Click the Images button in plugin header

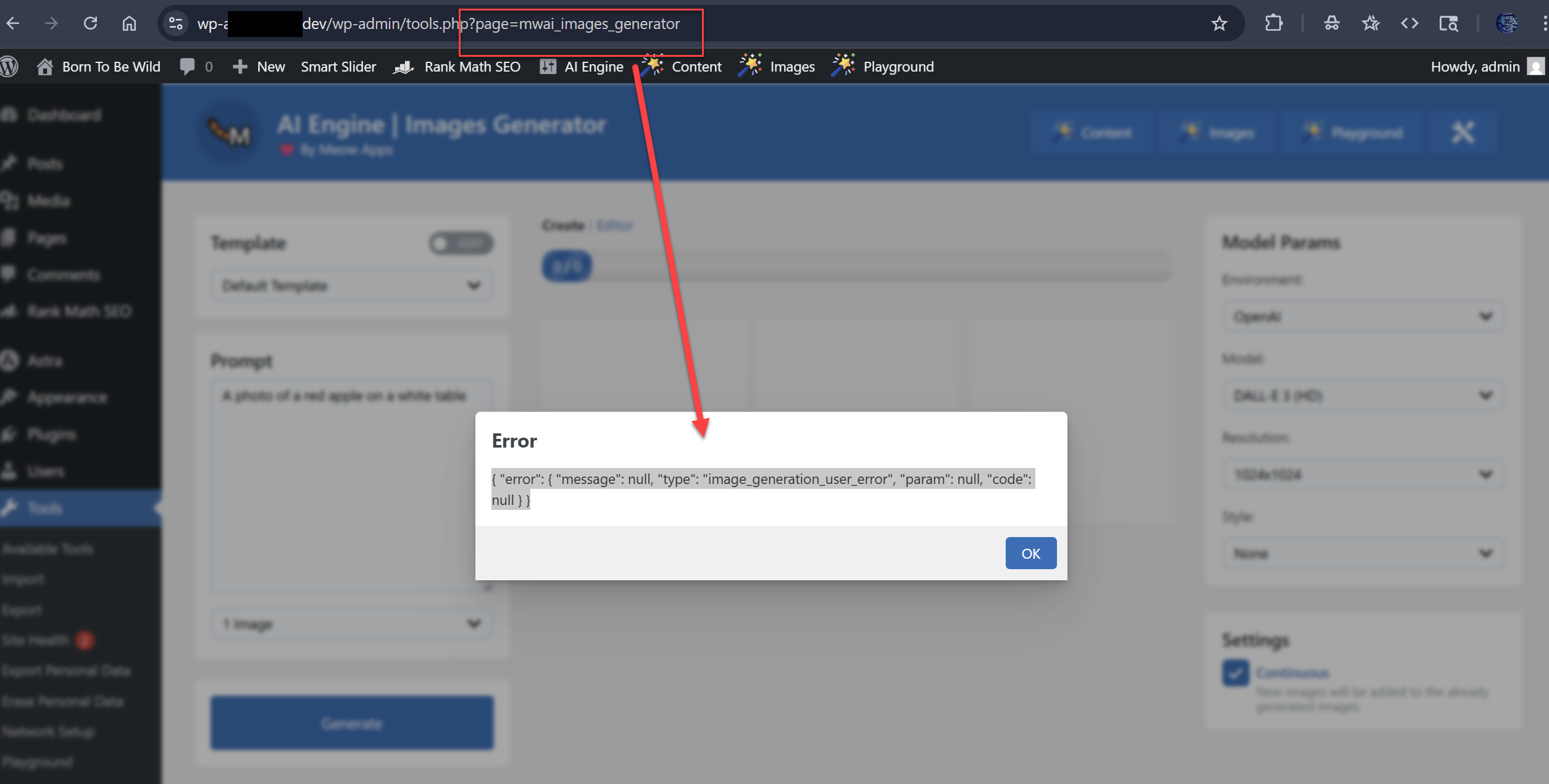pos(1216,133)
